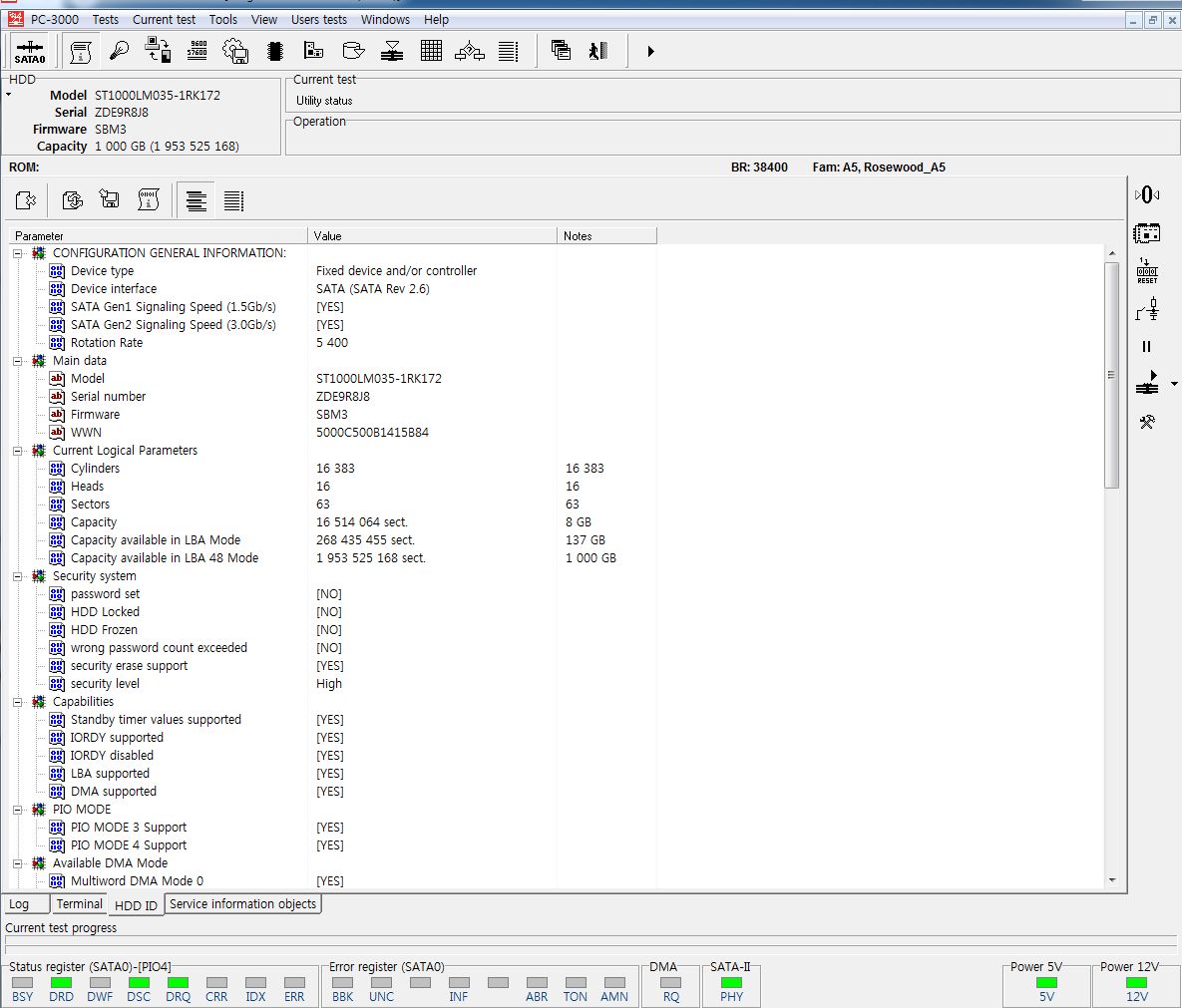Click the RESET counter icon on right sidebar

tap(1147, 271)
